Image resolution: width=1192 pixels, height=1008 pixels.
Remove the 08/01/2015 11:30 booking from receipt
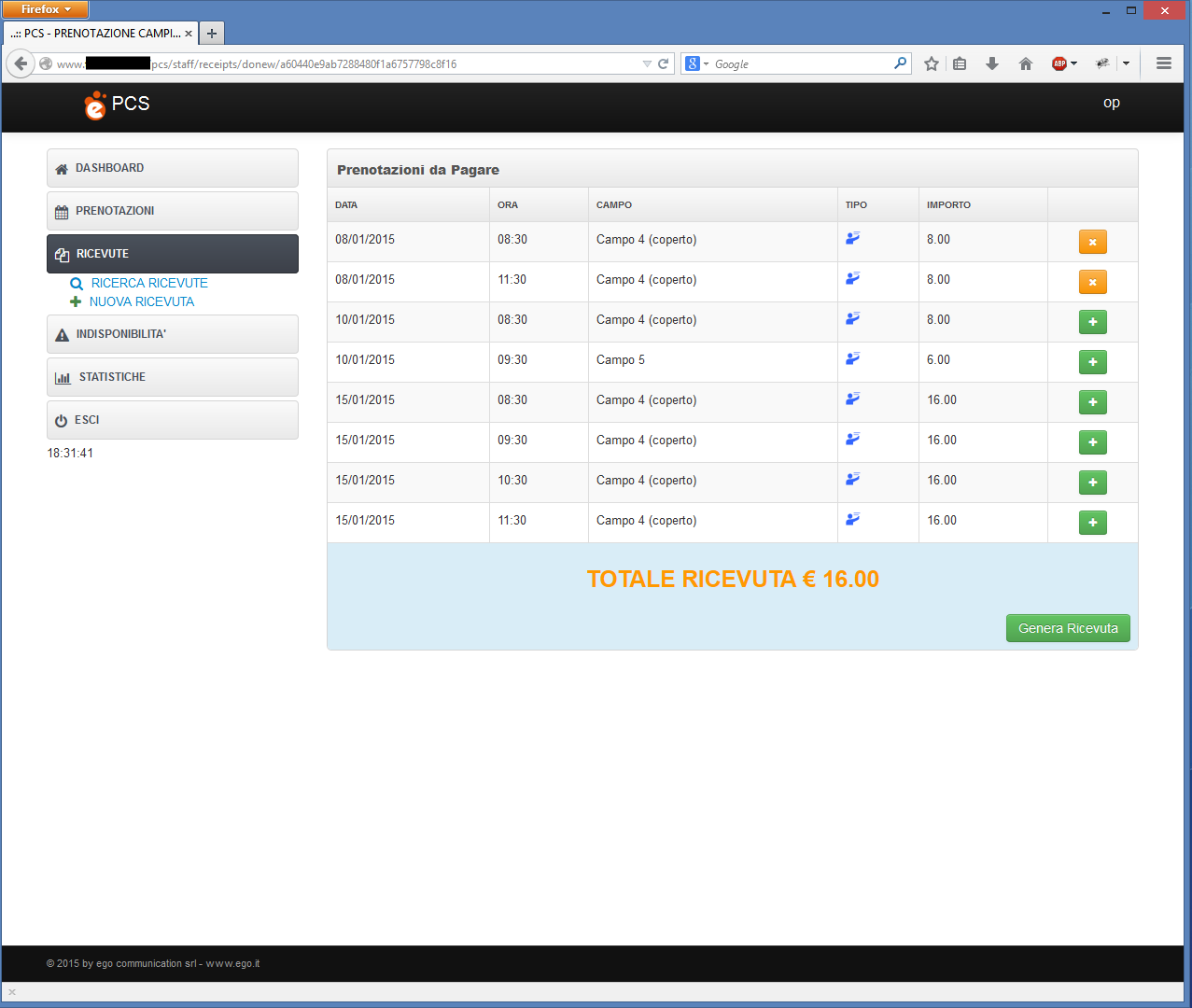[x=1092, y=282]
